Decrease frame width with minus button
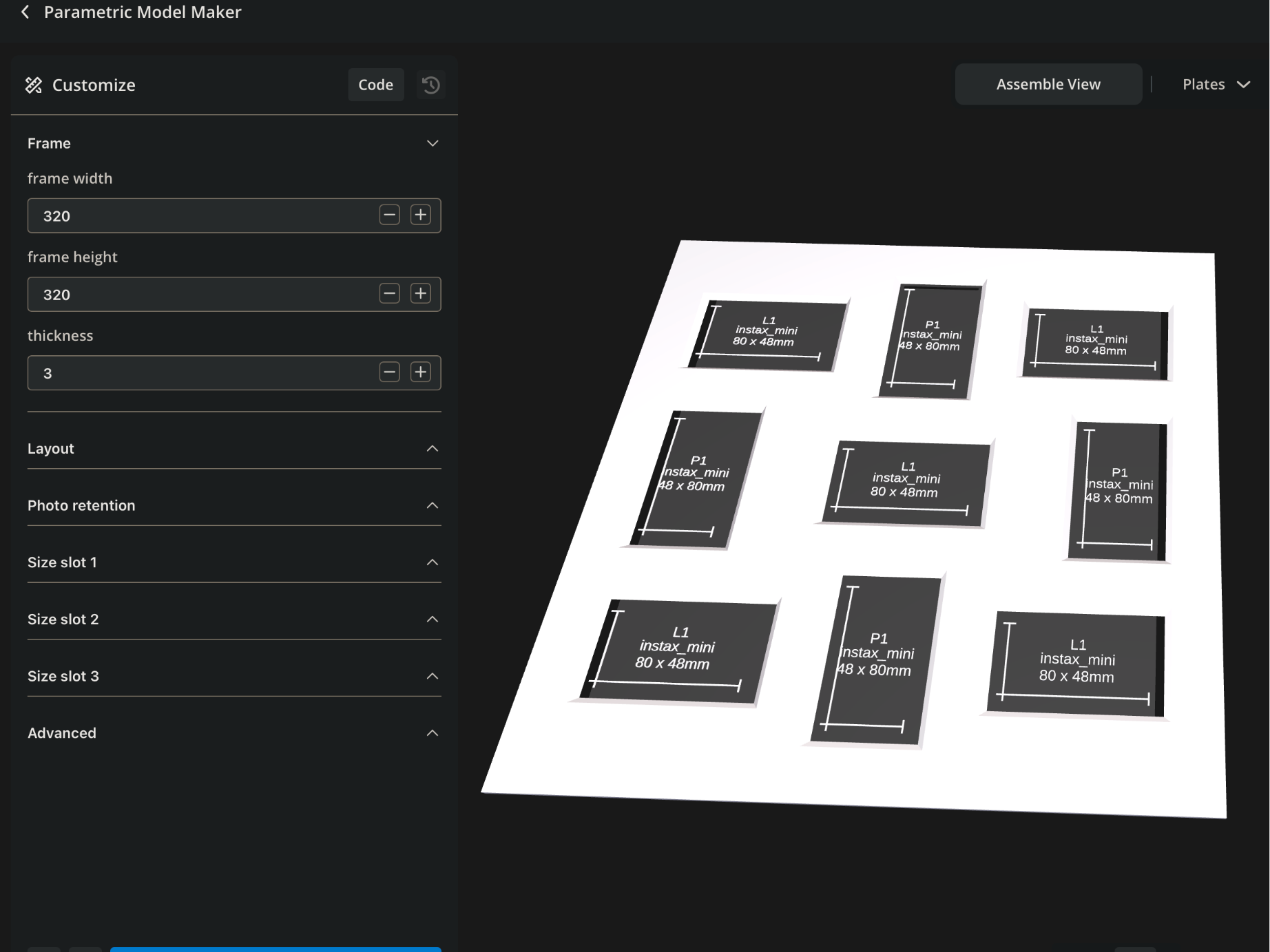The height and width of the screenshot is (952, 1270). pyautogui.click(x=390, y=215)
